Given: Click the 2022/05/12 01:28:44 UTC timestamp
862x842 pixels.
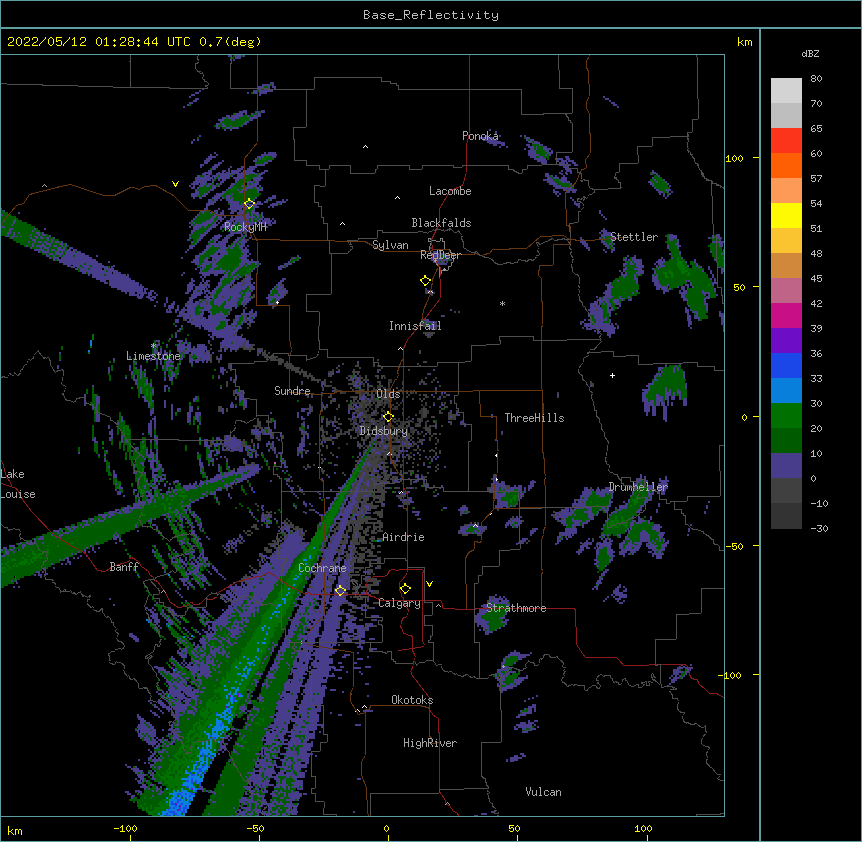Looking at the screenshot, I should (99, 42).
